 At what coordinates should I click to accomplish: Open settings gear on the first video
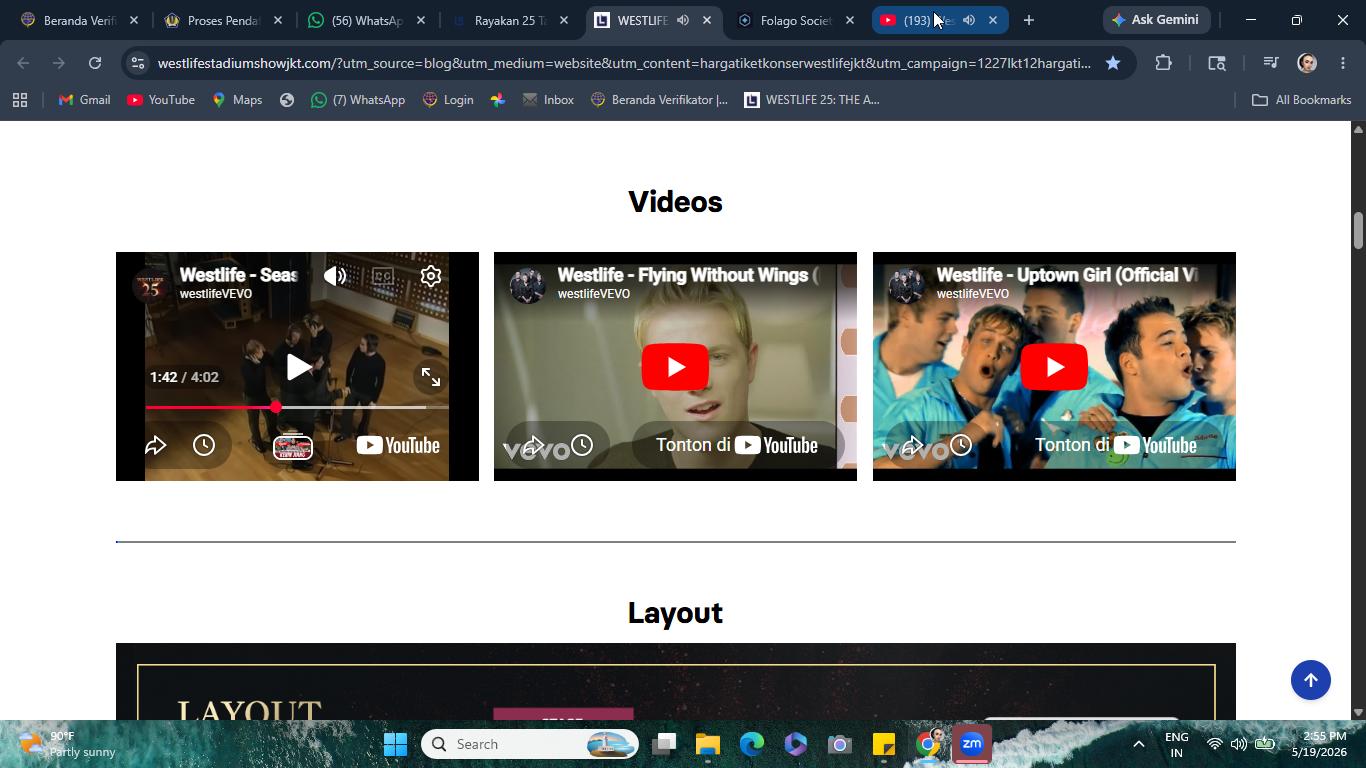point(431,276)
